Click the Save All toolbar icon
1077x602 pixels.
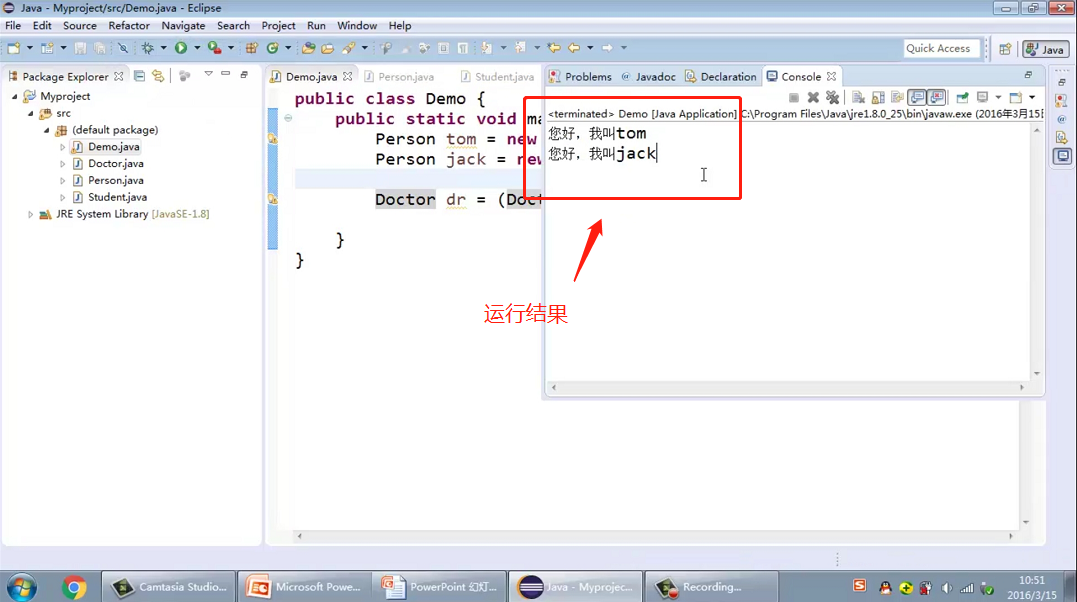tap(100, 48)
